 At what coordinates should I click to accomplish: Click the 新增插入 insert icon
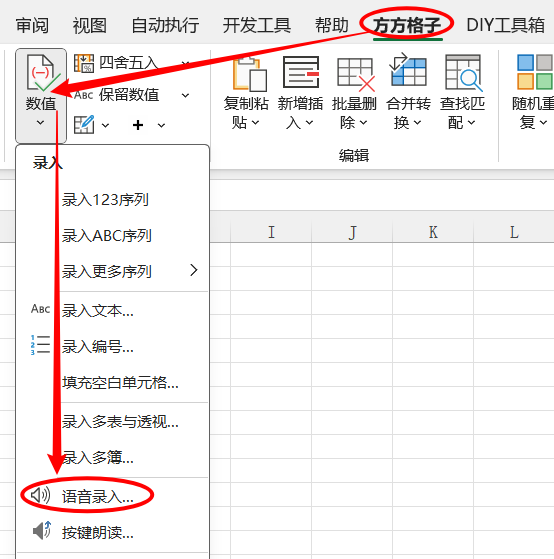tap(301, 72)
